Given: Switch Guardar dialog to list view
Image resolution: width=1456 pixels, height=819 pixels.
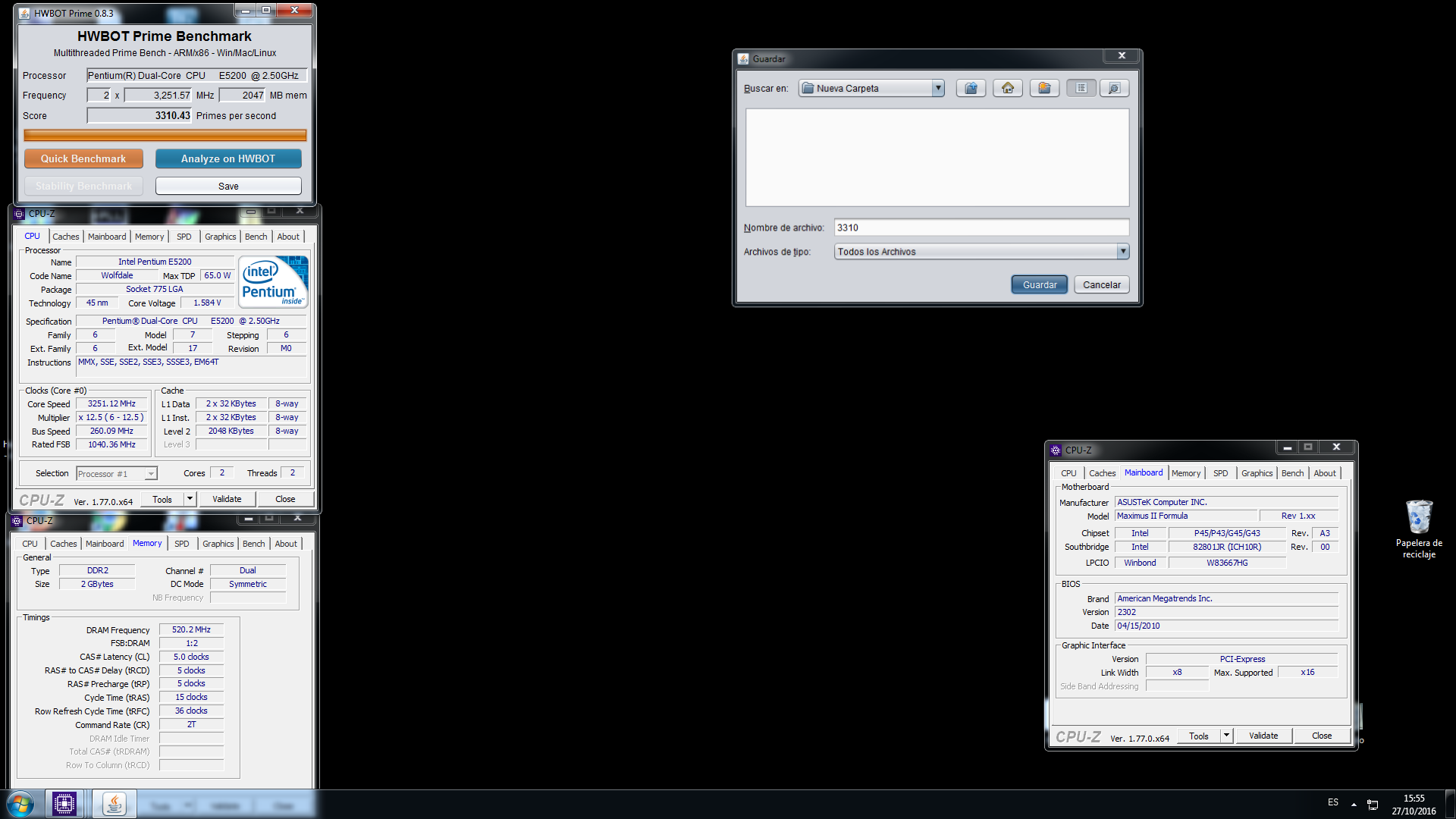Looking at the screenshot, I should pyautogui.click(x=1081, y=88).
